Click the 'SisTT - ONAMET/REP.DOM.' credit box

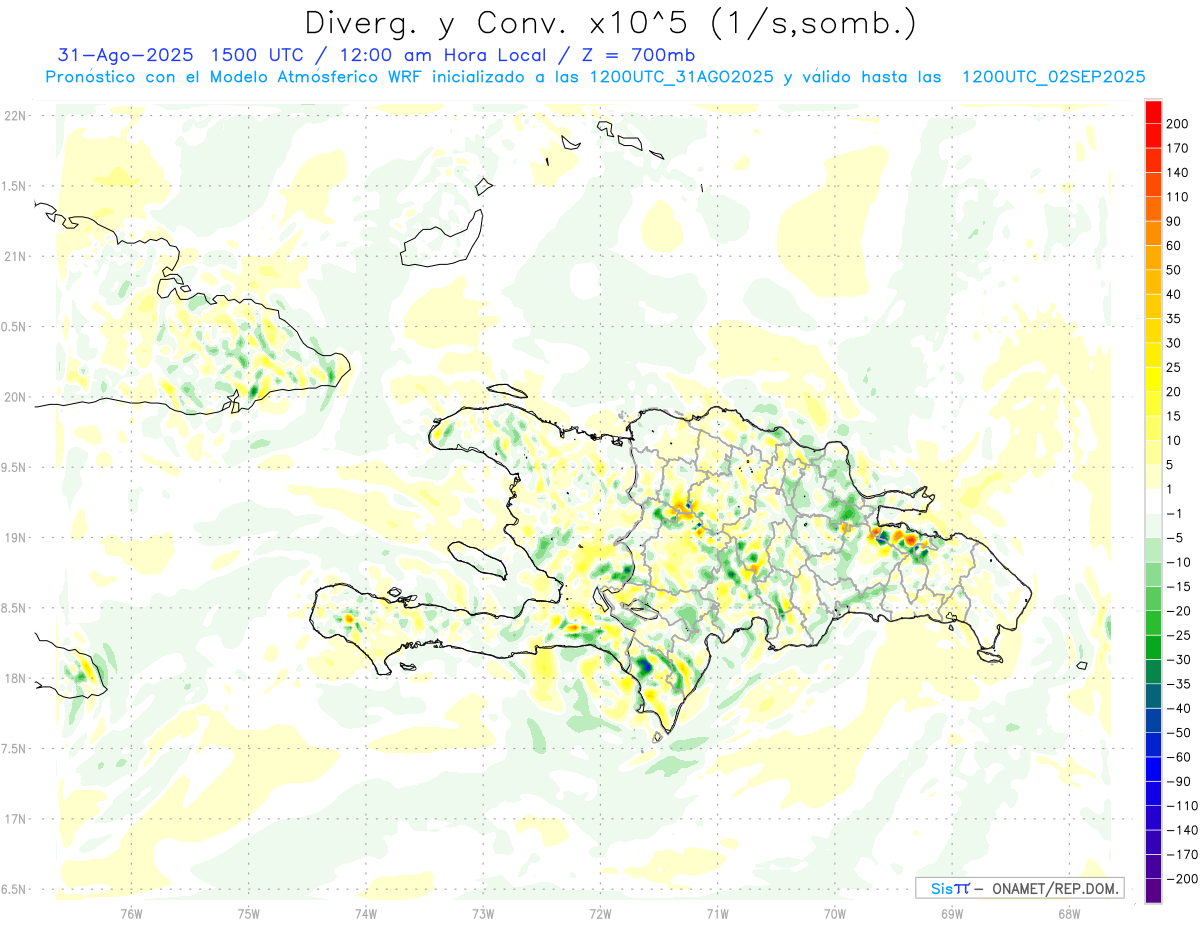coord(1019,888)
